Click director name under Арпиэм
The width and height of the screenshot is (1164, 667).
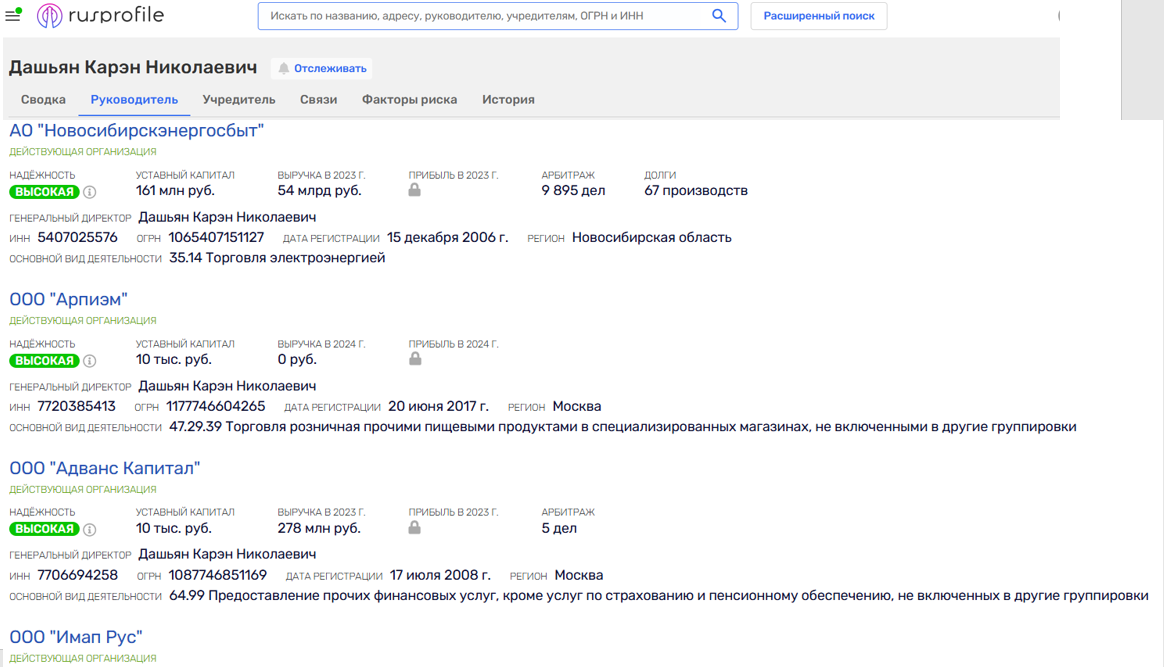coord(227,386)
